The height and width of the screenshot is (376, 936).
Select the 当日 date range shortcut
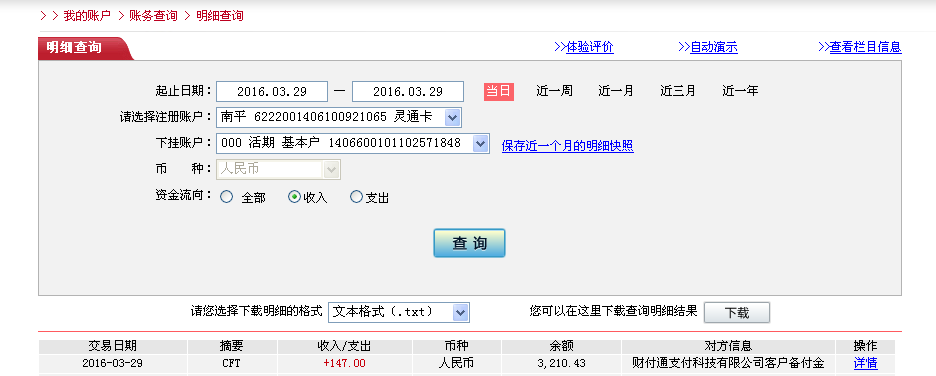click(x=498, y=91)
